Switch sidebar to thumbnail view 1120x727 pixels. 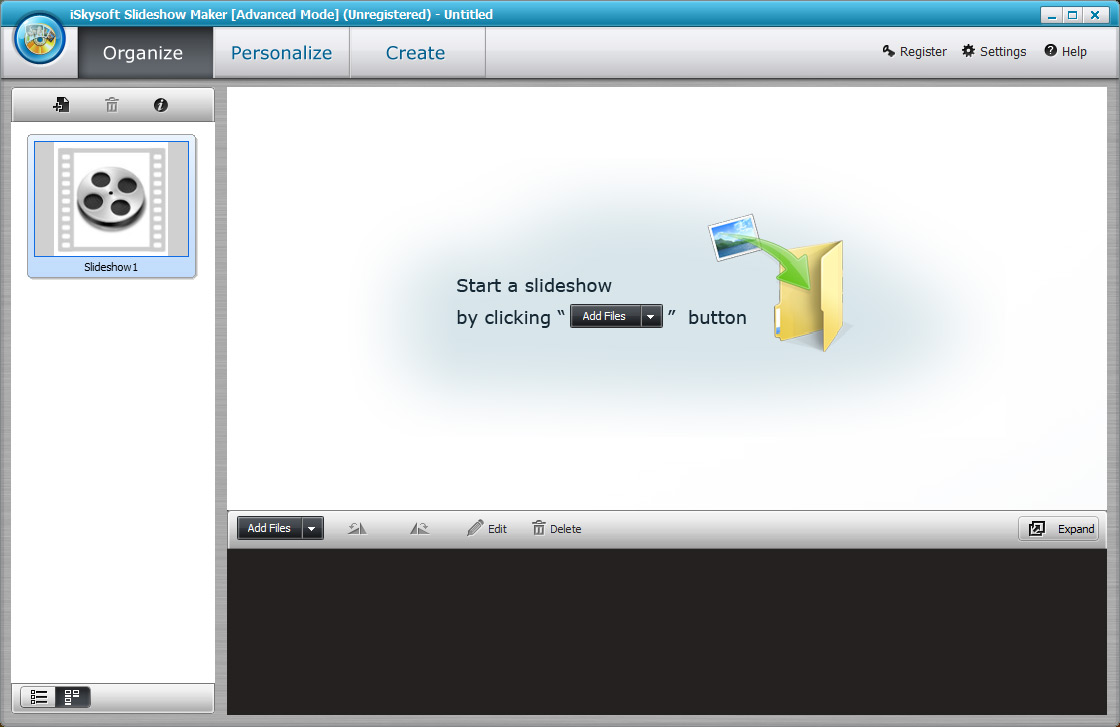tap(73, 697)
